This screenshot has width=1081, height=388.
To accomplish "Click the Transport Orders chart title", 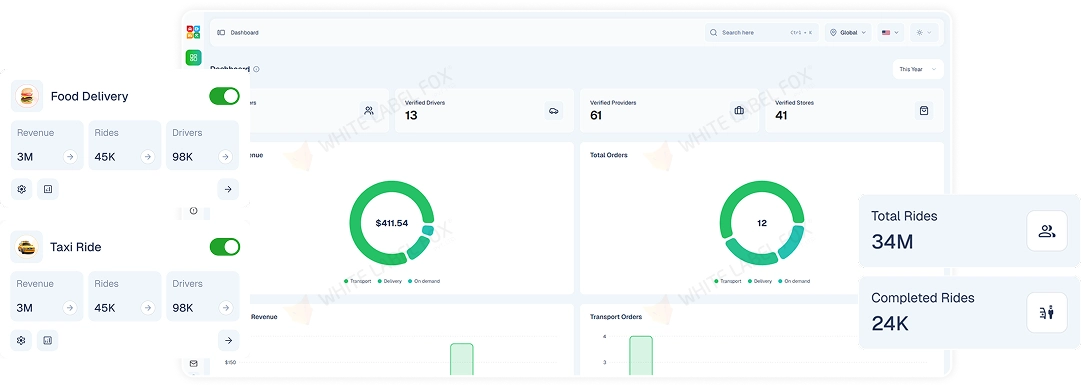I will coord(616,317).
